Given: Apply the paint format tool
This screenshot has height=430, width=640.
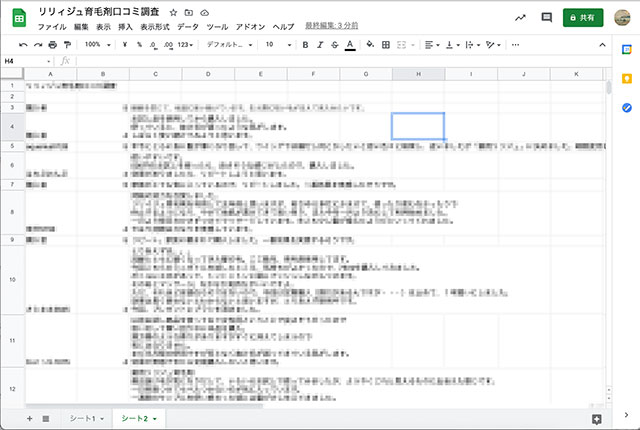Looking at the screenshot, I should pos(68,45).
